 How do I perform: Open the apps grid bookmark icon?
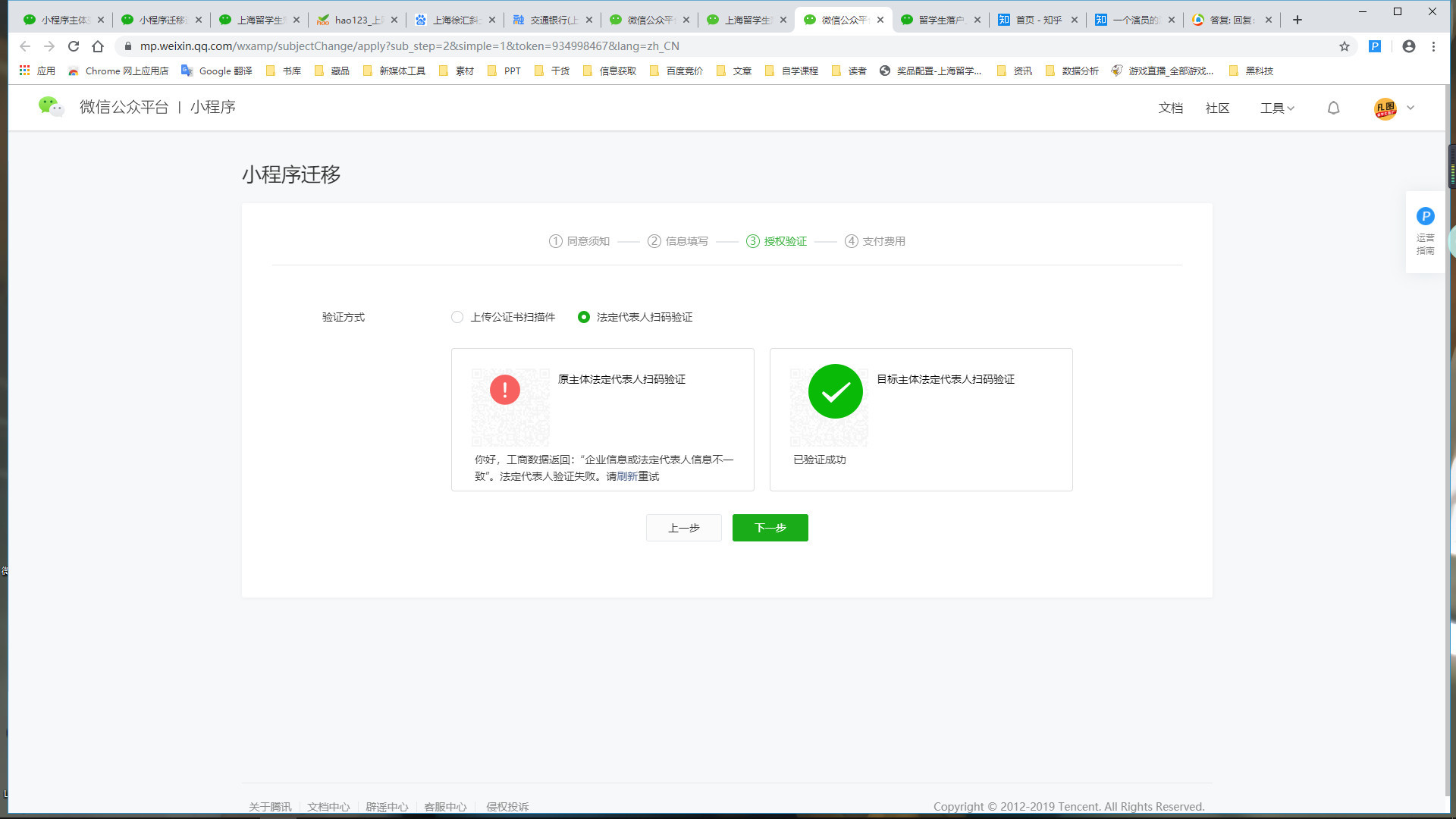point(24,71)
